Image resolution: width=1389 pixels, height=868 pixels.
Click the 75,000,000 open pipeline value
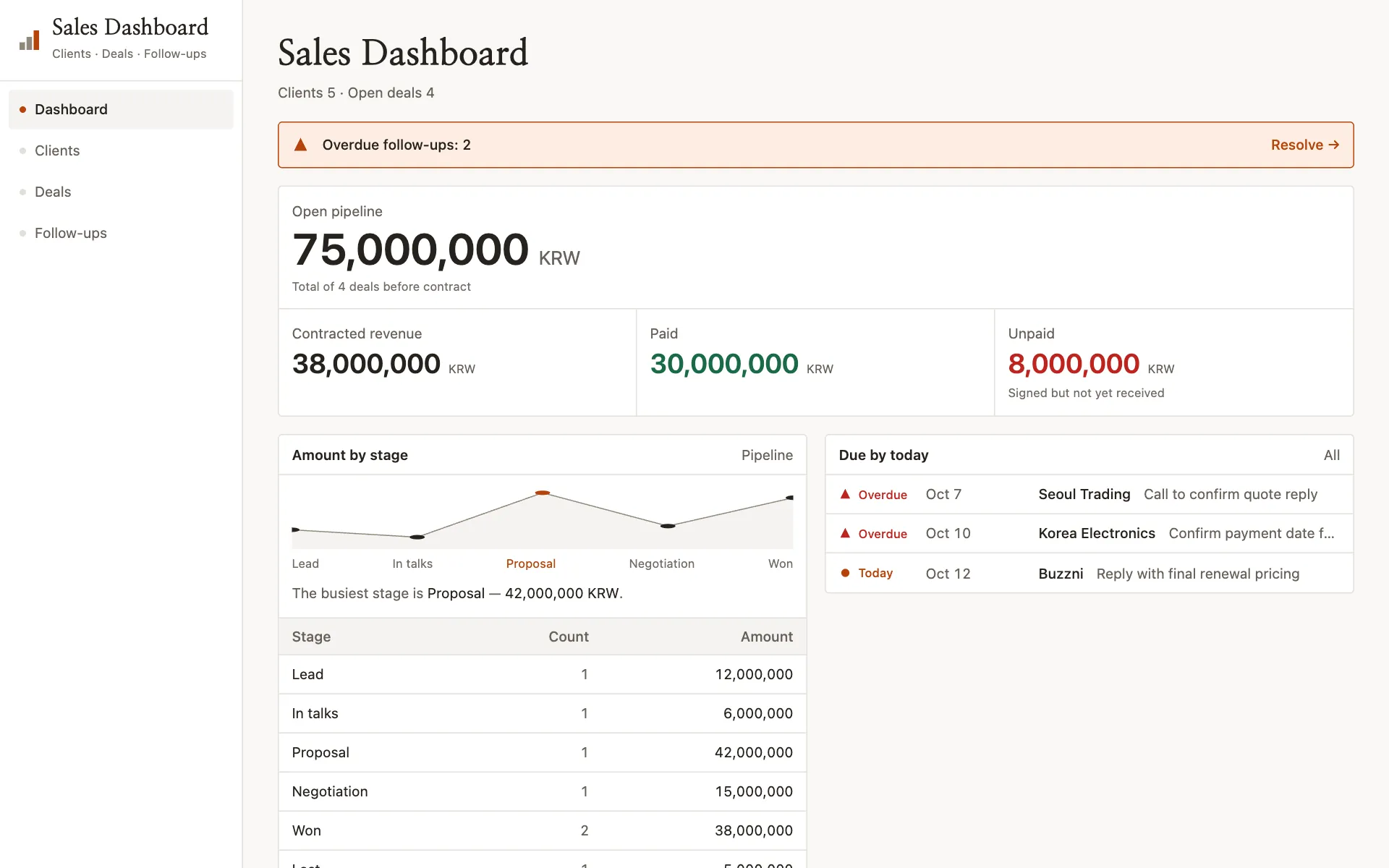point(410,250)
